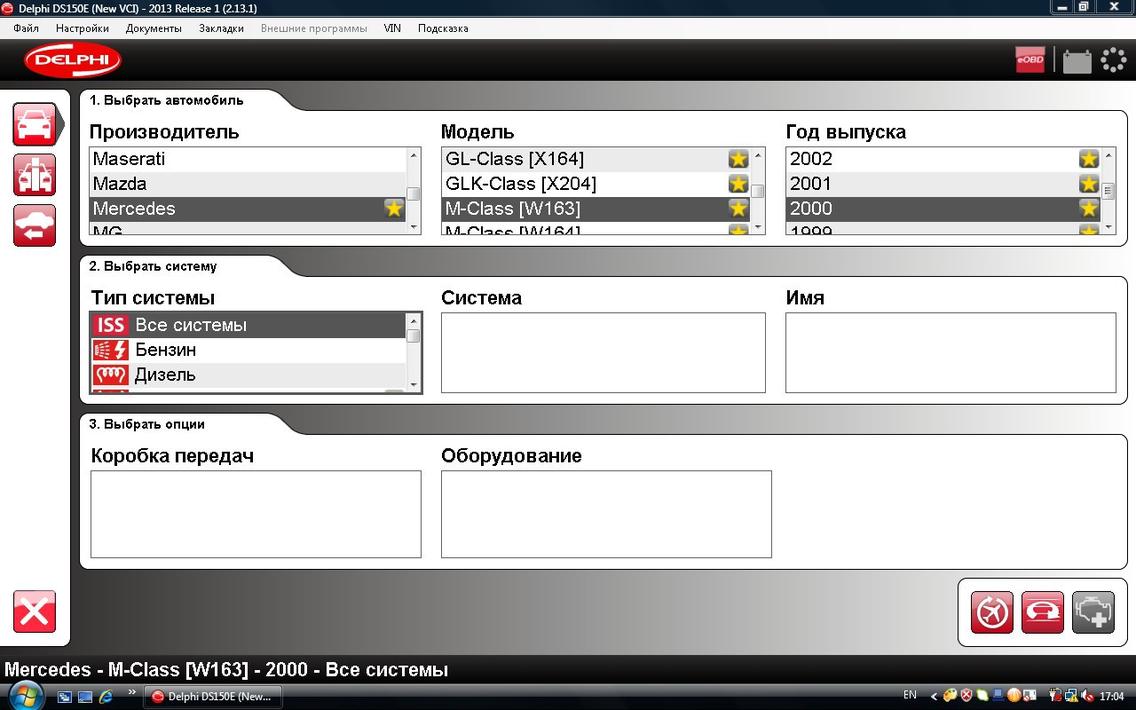Viewport: 1136px width, 710px height.
Task: Click the battery icon in header
Action: coord(1077,60)
